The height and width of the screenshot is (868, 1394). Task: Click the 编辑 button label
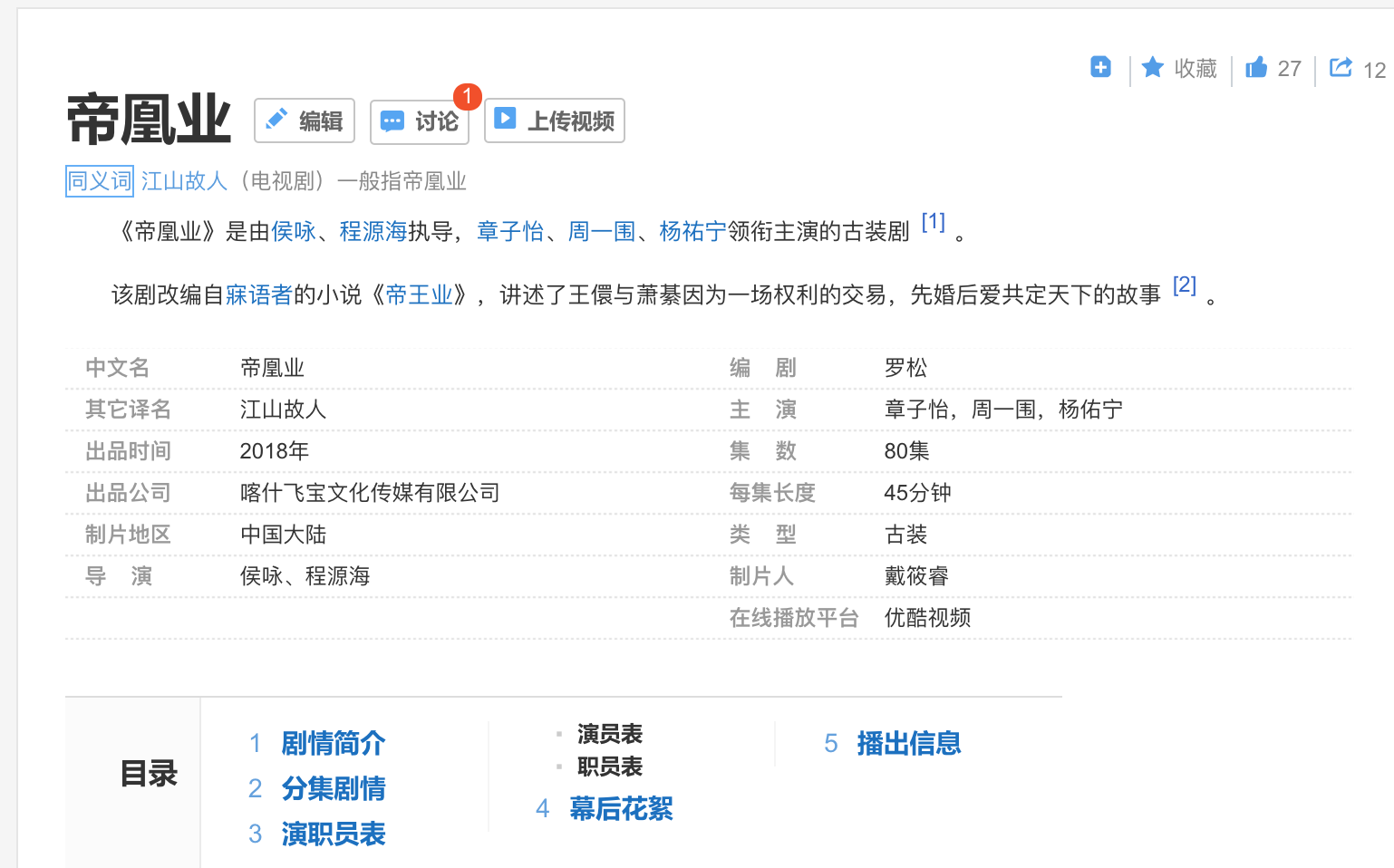[x=321, y=121]
